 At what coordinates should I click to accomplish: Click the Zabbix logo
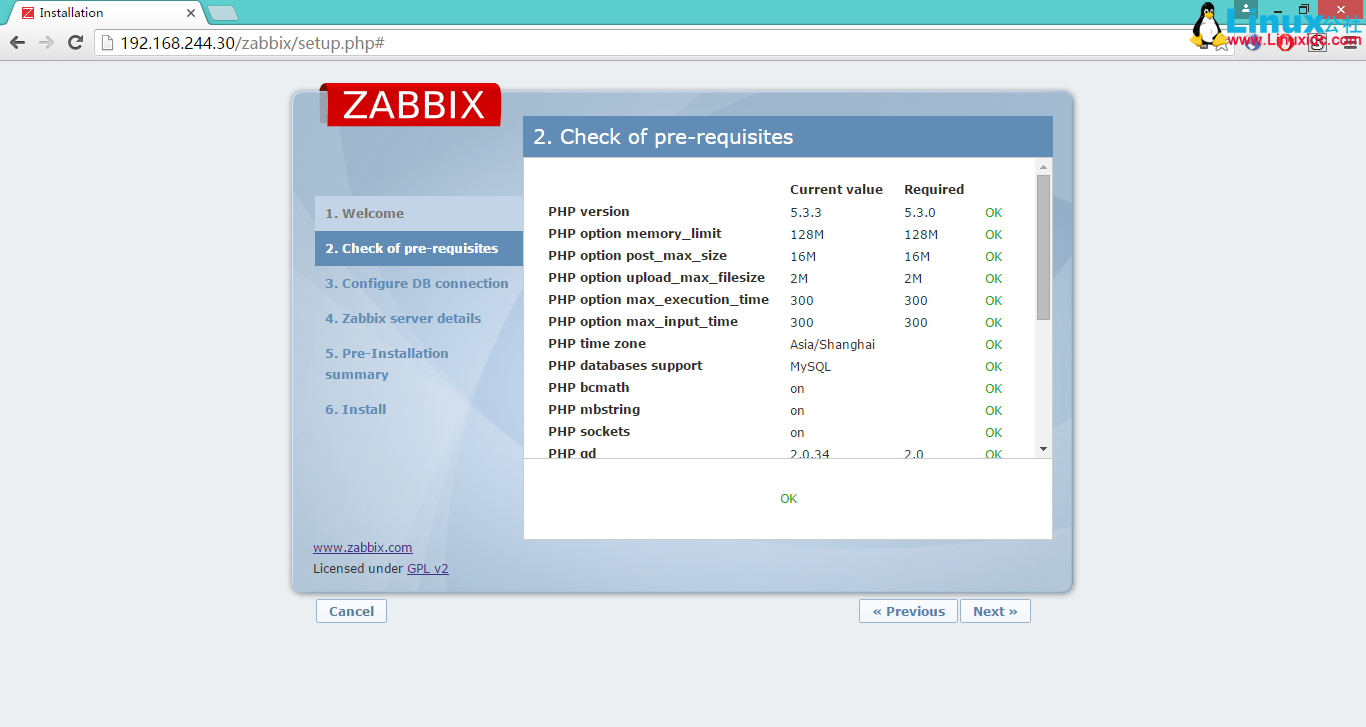411,104
